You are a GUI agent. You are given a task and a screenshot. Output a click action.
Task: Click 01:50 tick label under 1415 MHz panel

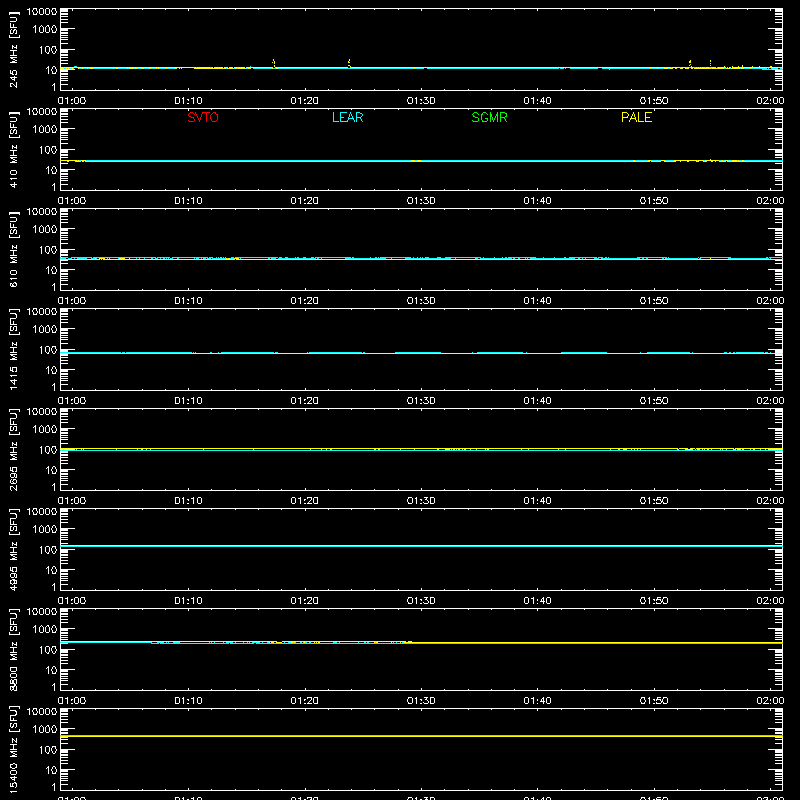pos(654,401)
